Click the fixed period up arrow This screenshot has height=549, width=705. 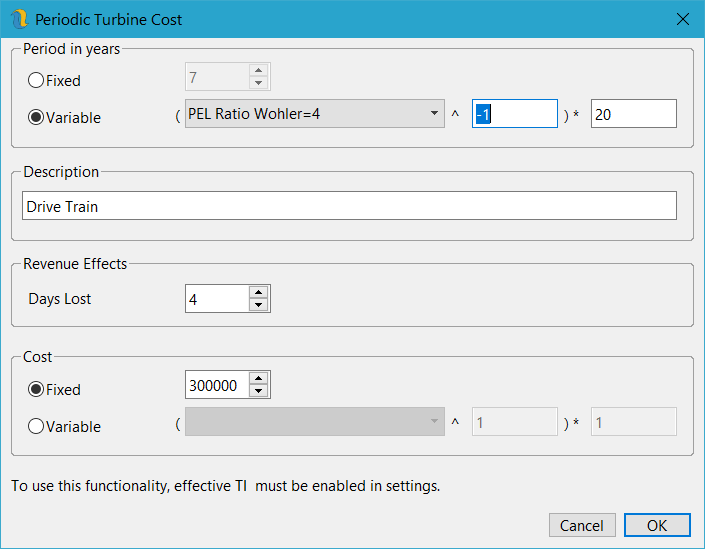[x=259, y=71]
